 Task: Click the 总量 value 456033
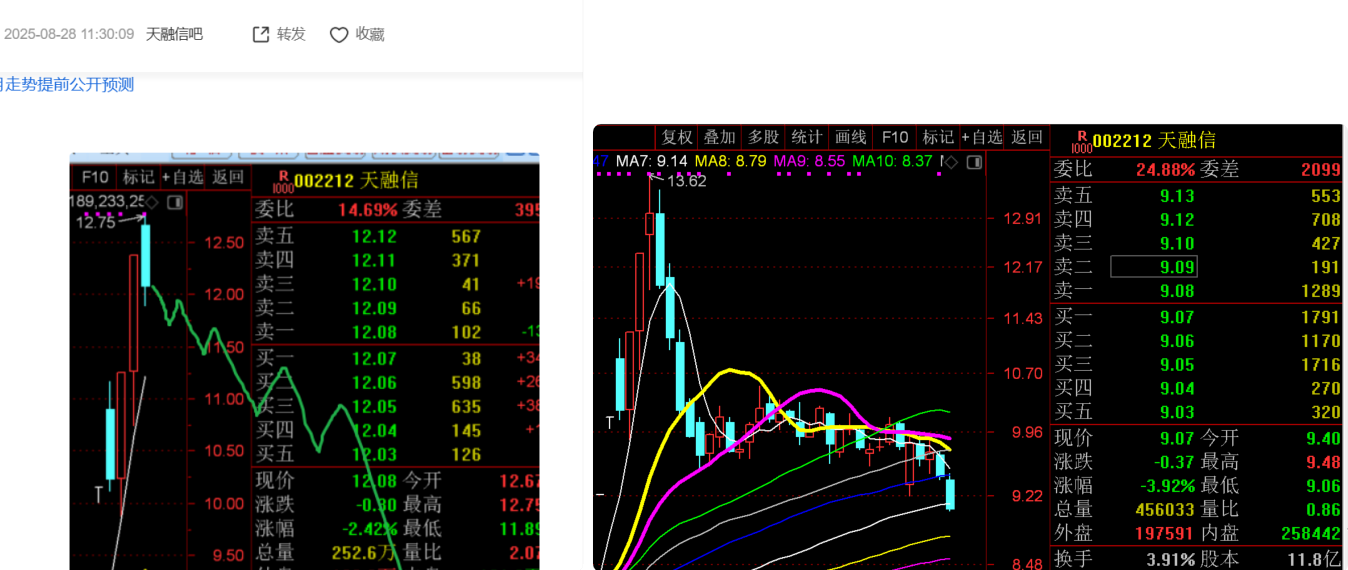click(1165, 510)
